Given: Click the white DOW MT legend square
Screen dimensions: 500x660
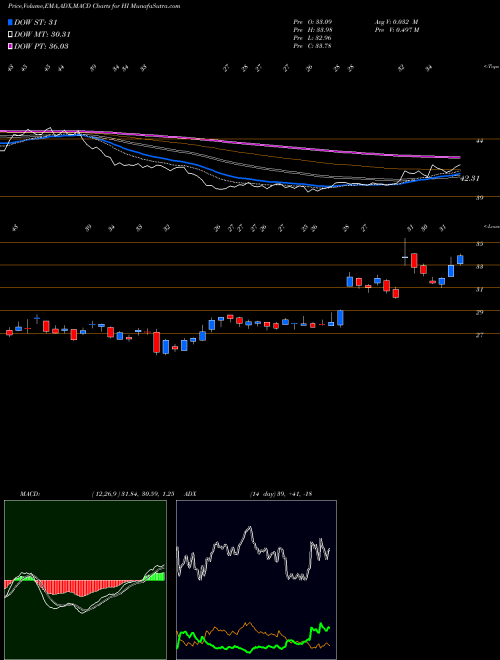Looking at the screenshot, I should pyautogui.click(x=10, y=34).
